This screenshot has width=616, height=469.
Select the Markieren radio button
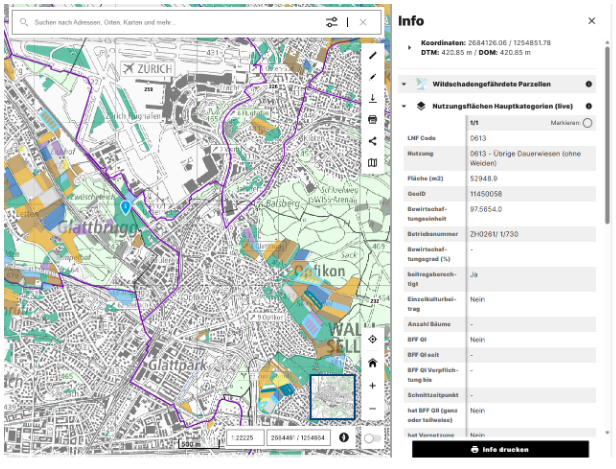(587, 123)
